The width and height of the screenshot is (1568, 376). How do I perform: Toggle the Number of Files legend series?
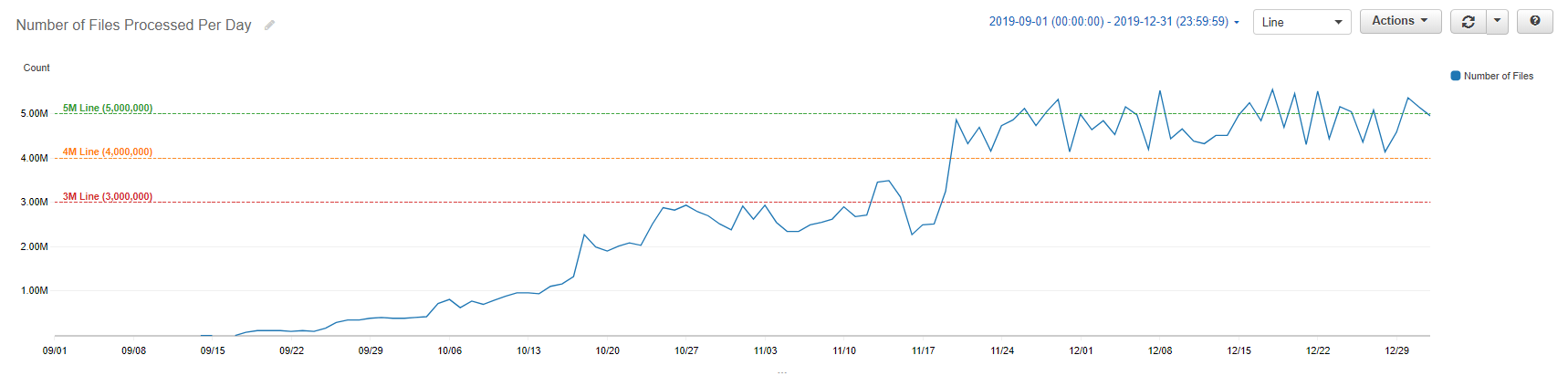[1498, 77]
